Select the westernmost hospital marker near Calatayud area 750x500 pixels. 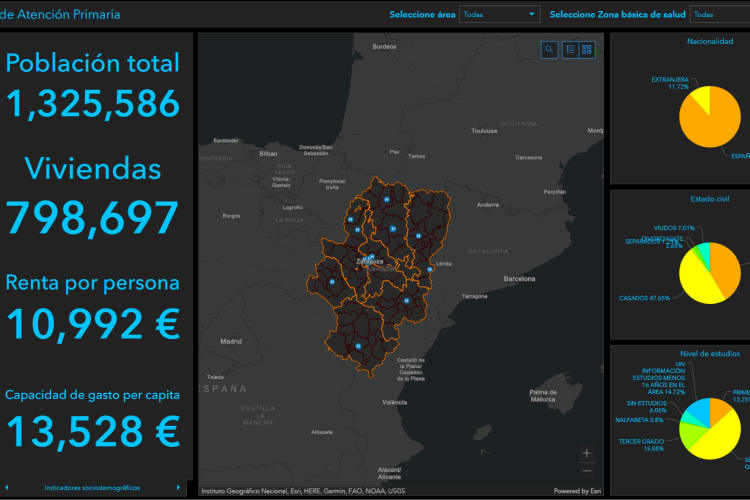(x=332, y=282)
